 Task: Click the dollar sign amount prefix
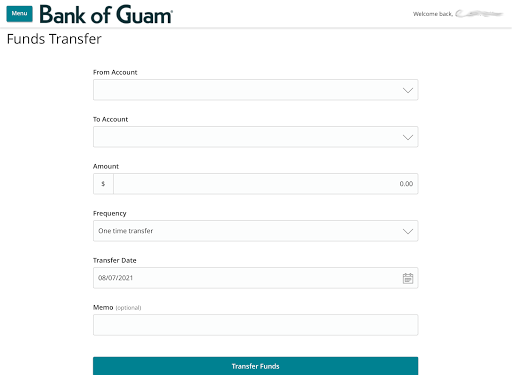pos(103,184)
